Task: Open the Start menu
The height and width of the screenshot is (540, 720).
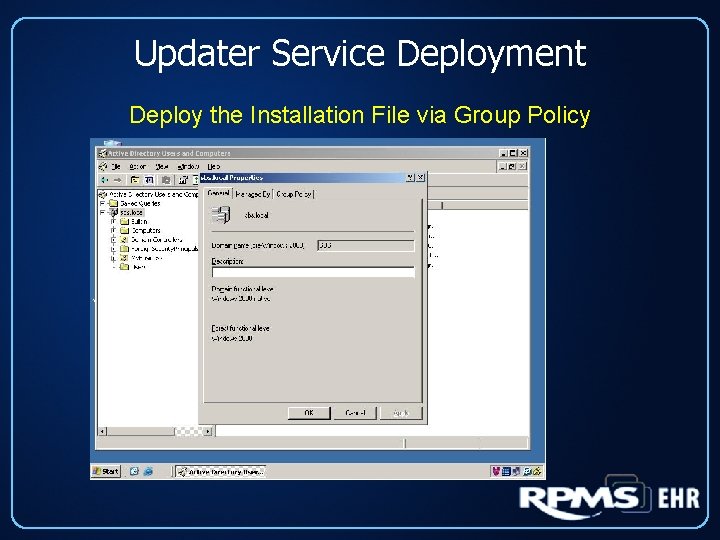Action: pyautogui.click(x=106, y=471)
